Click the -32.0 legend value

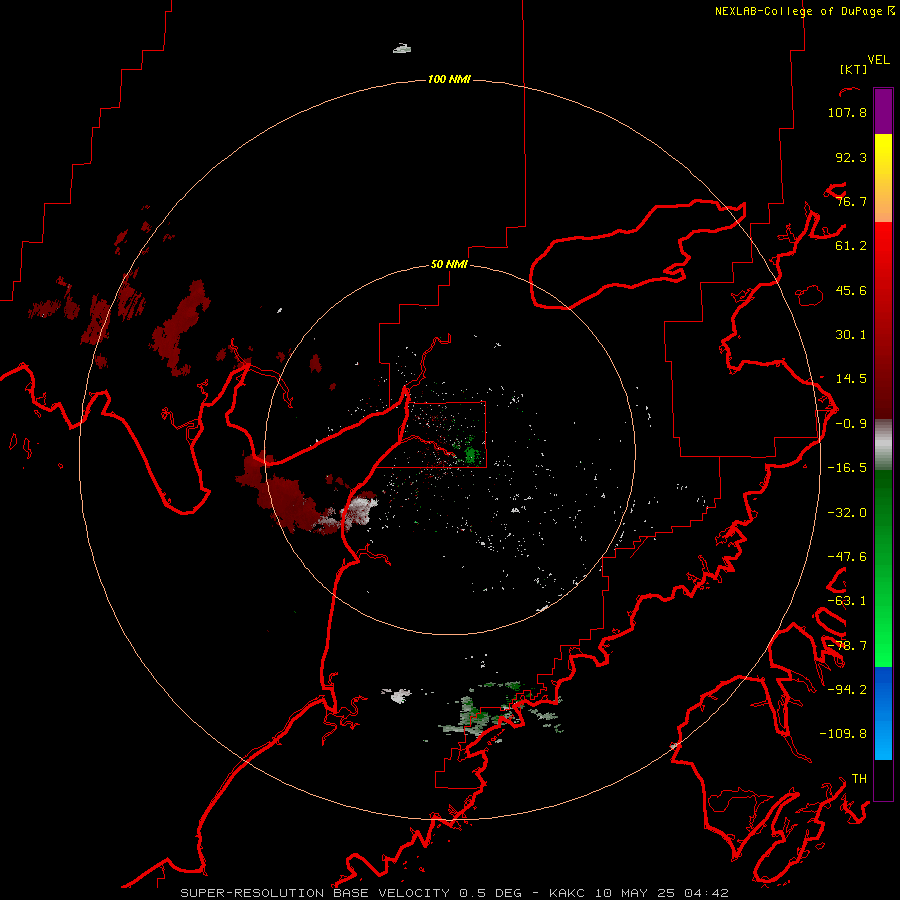847,513
